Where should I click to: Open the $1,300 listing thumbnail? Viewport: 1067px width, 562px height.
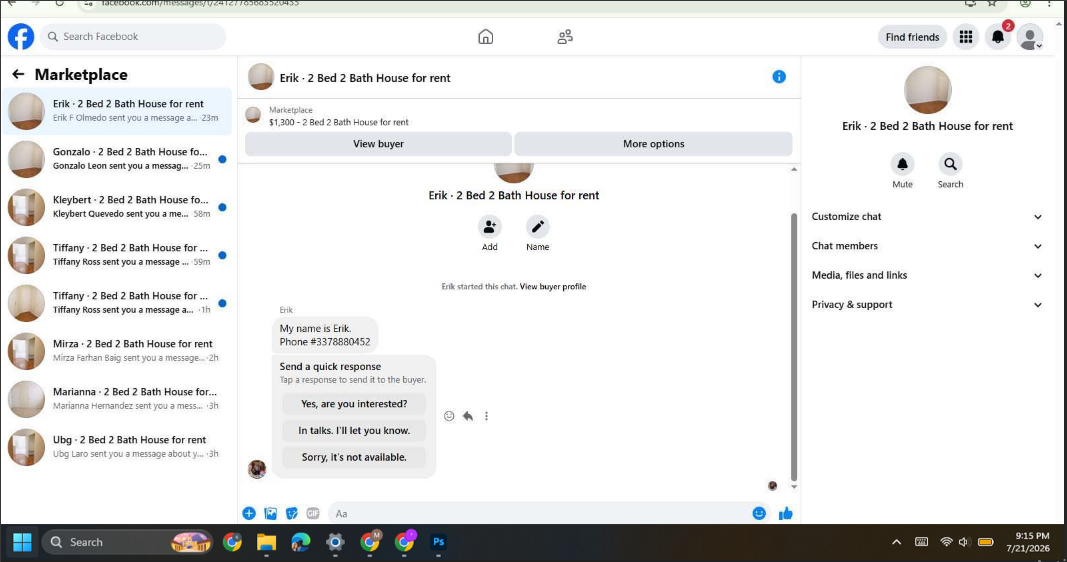[x=253, y=115]
